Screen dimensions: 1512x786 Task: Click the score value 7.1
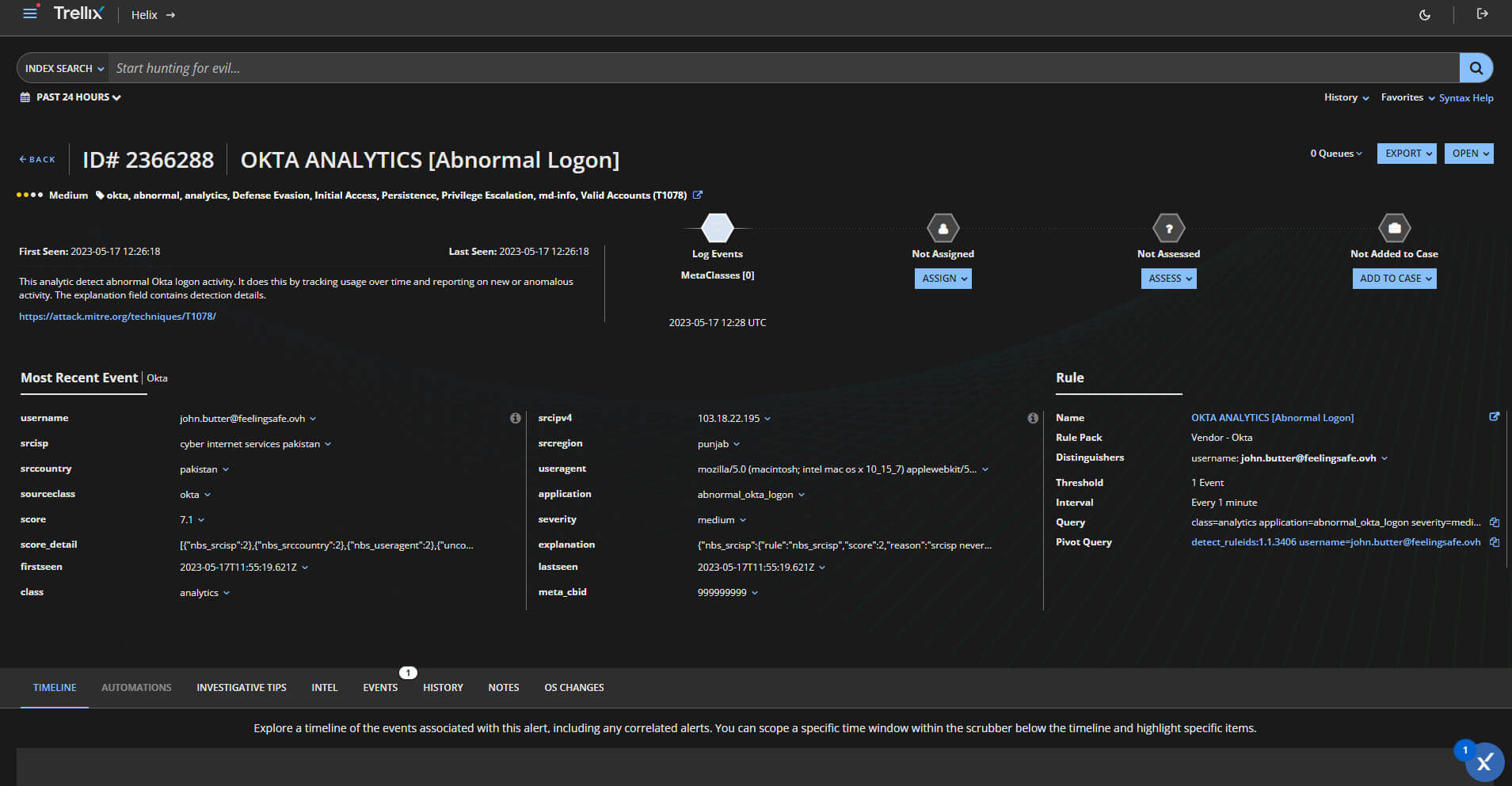[x=186, y=520]
